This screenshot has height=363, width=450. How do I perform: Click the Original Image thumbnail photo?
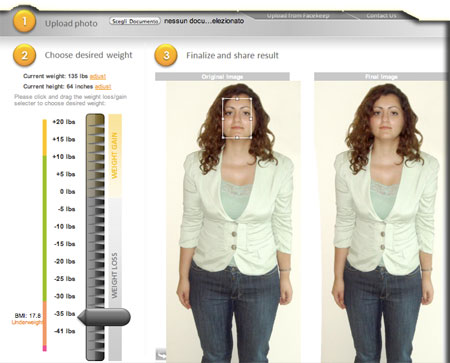tap(233, 222)
